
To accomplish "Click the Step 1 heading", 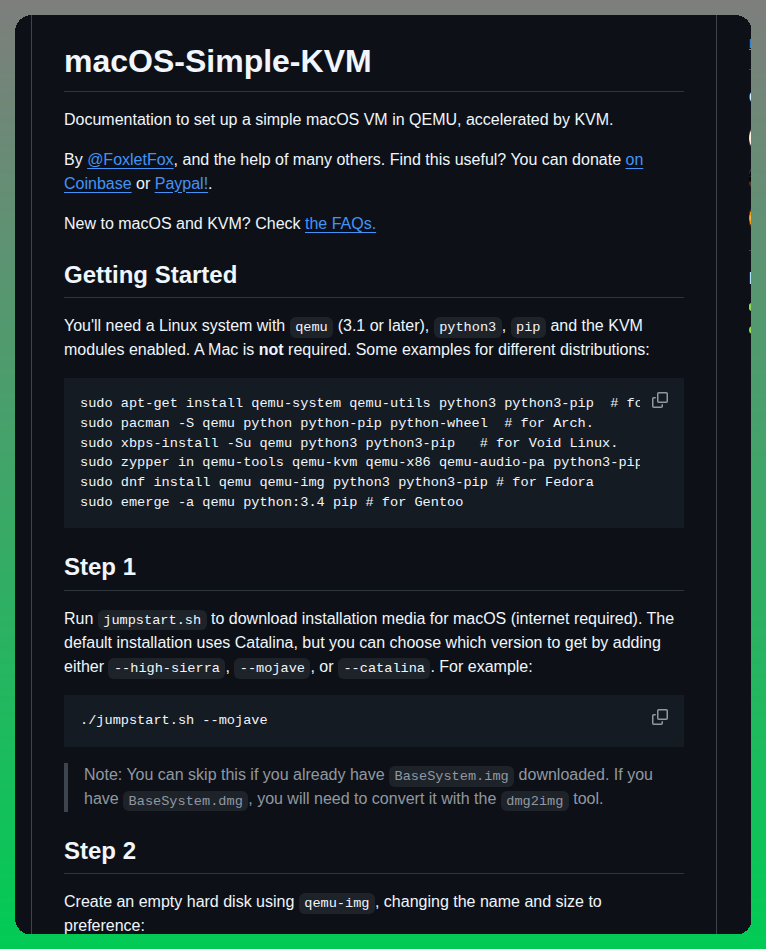I will 100,567.
